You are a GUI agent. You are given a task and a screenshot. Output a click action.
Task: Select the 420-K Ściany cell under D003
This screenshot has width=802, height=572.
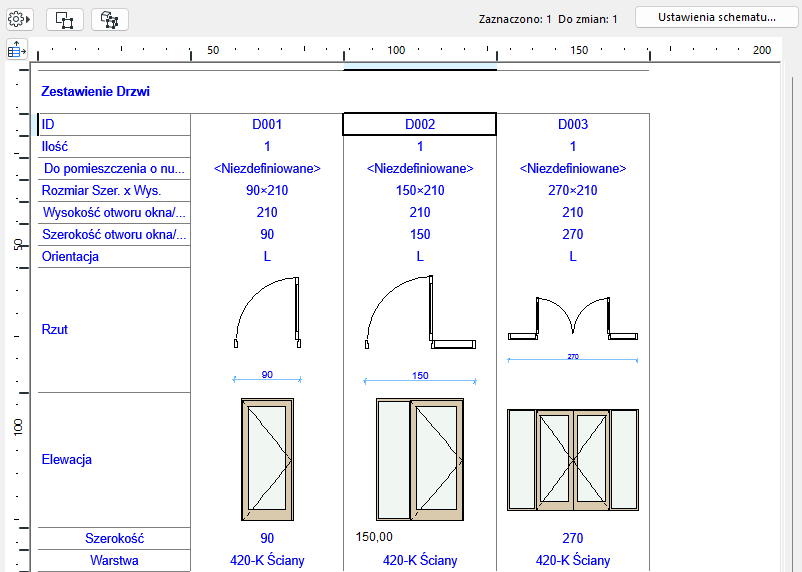click(573, 560)
